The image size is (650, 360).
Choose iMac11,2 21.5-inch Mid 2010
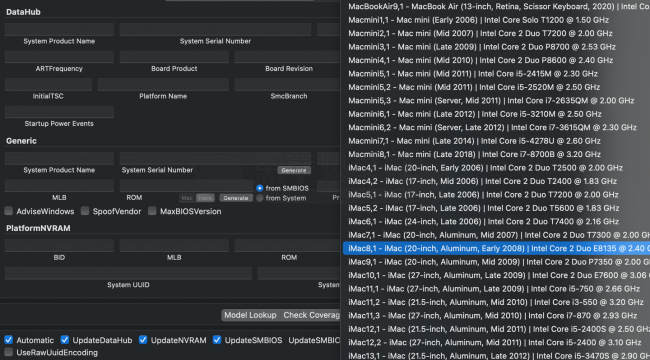495,302
